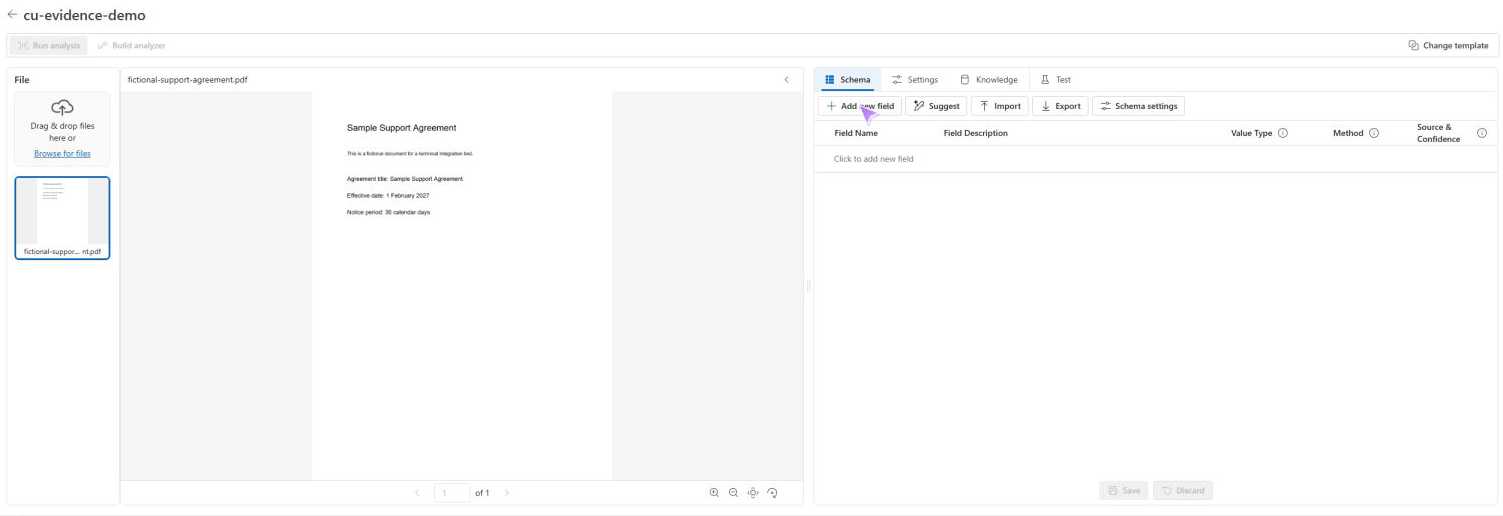The height and width of the screenshot is (516, 1503).
Task: Collapse the document preview pane chevron
Action: point(786,79)
